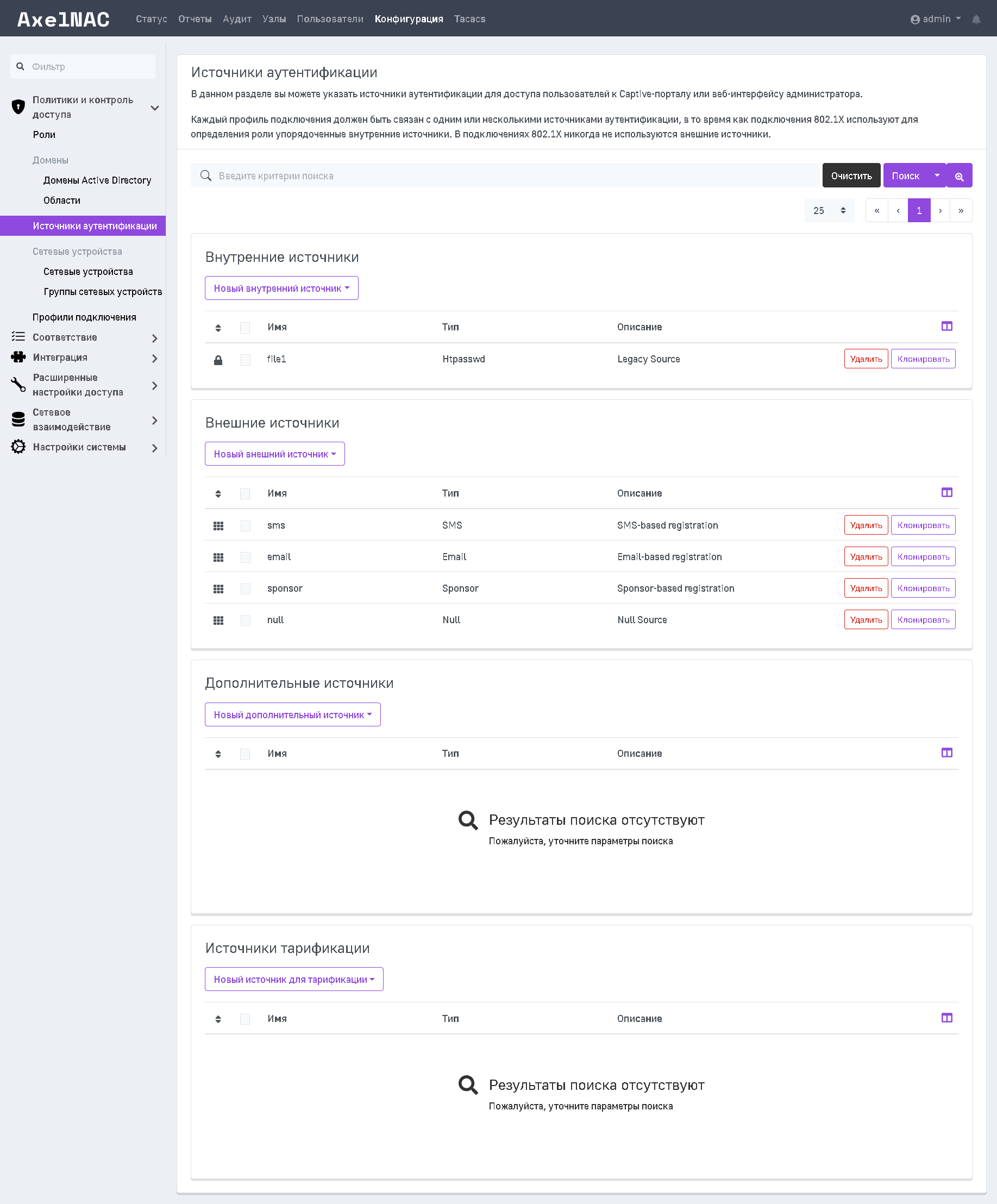Open the page size selector showing 25
Viewport: 997px width, 1204px height.
click(829, 211)
